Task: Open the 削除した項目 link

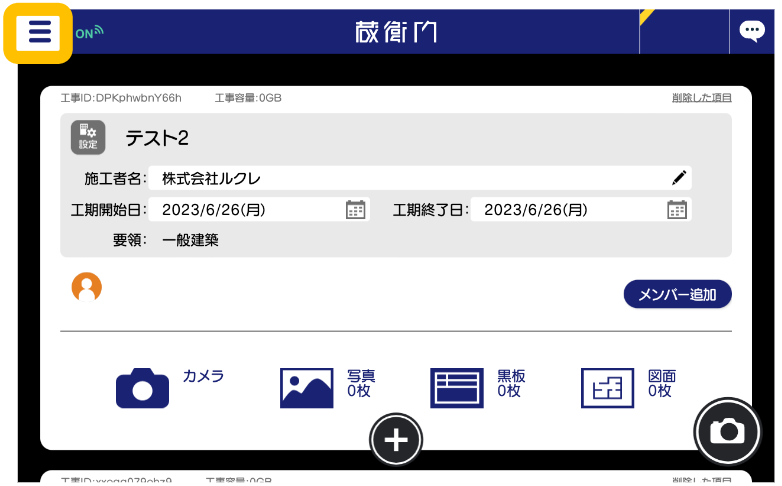Action: point(702,98)
